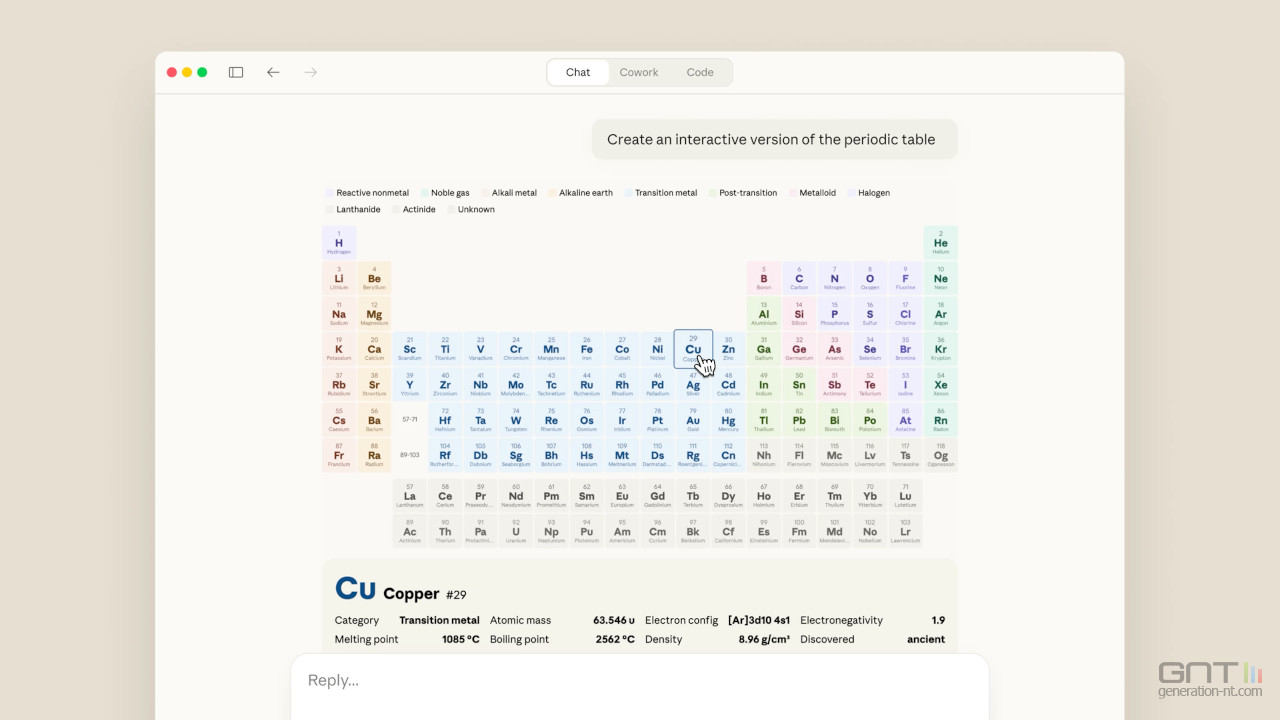Click the red close window button

point(172,72)
